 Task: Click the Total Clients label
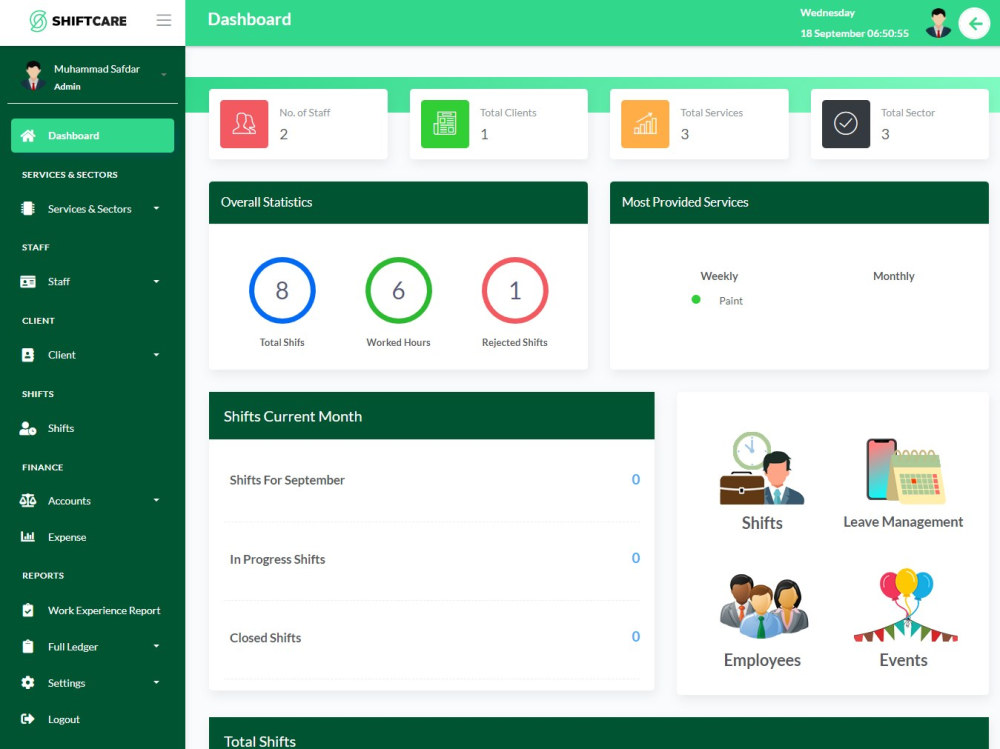pyautogui.click(x=508, y=113)
